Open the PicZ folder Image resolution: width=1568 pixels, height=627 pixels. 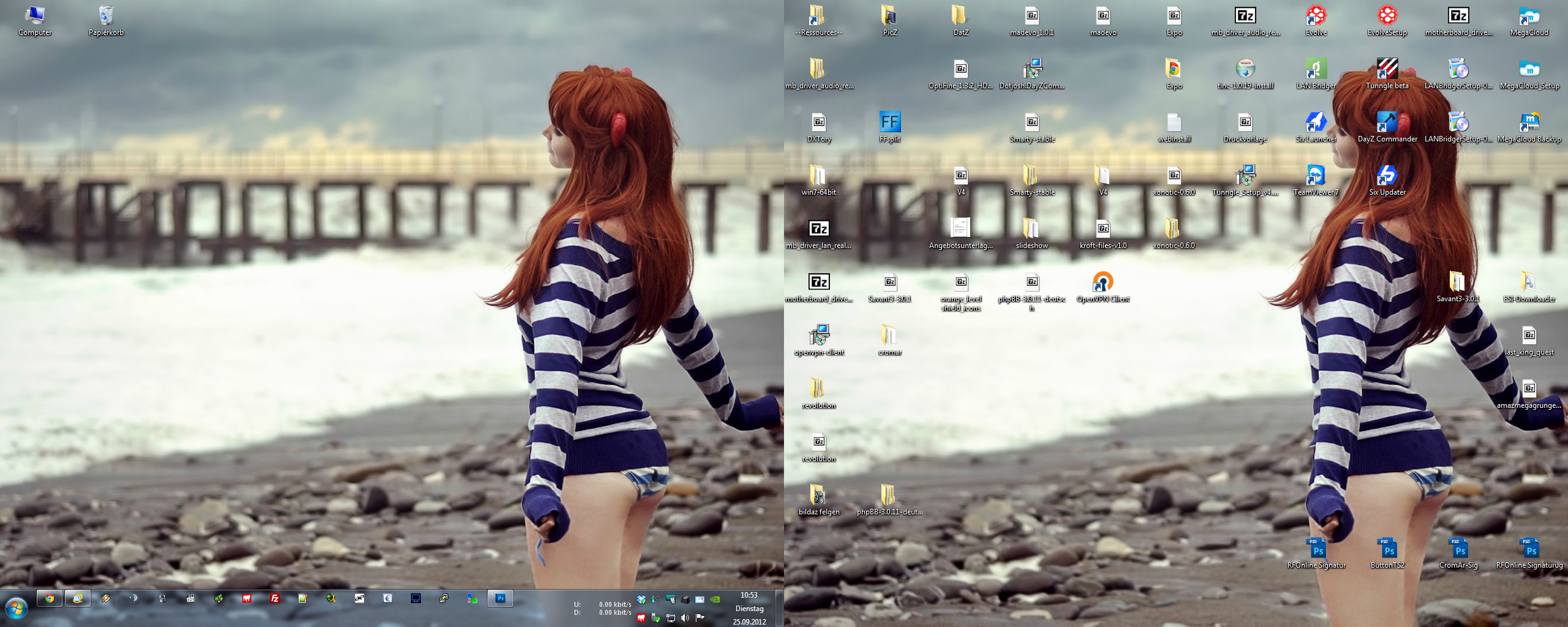click(889, 21)
